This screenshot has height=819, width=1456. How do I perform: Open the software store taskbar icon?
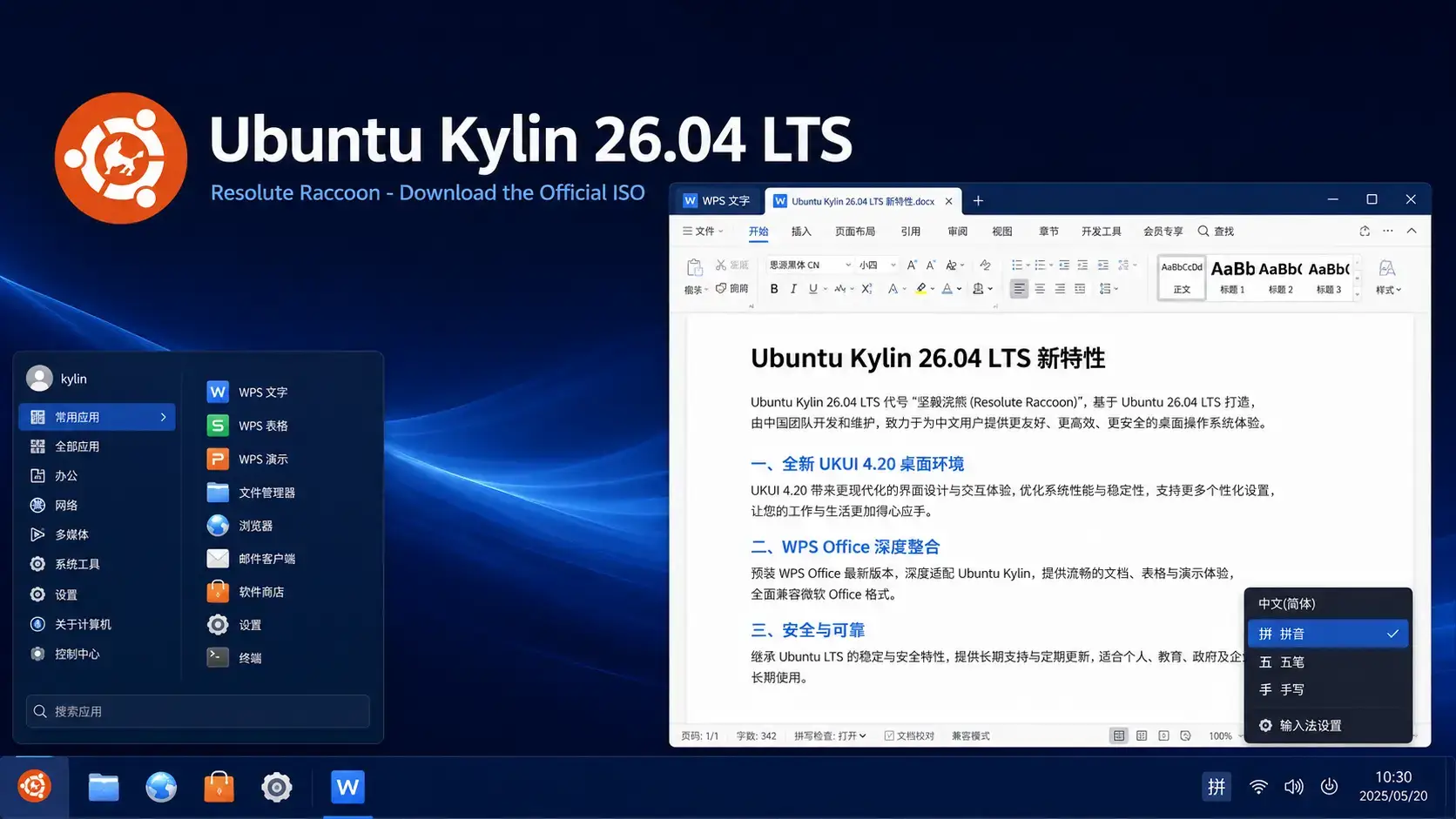219,787
